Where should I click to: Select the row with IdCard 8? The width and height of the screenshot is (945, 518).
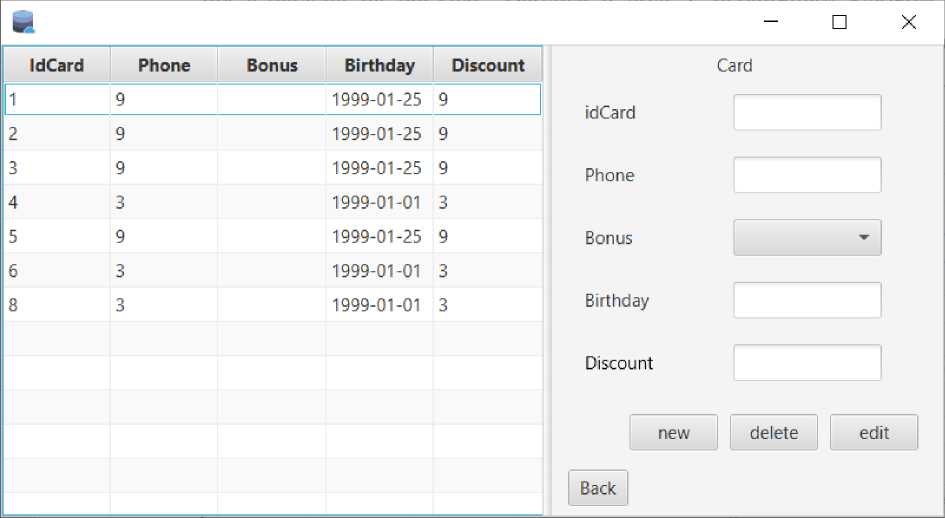270,305
